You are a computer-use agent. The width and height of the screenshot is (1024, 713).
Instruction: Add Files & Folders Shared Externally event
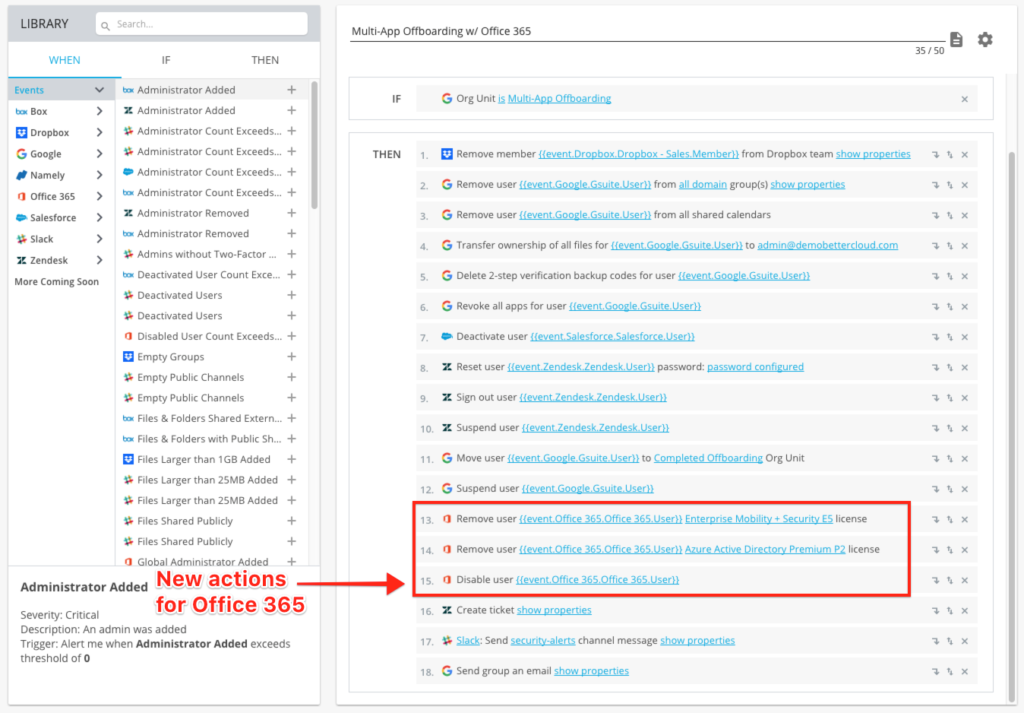click(x=291, y=418)
